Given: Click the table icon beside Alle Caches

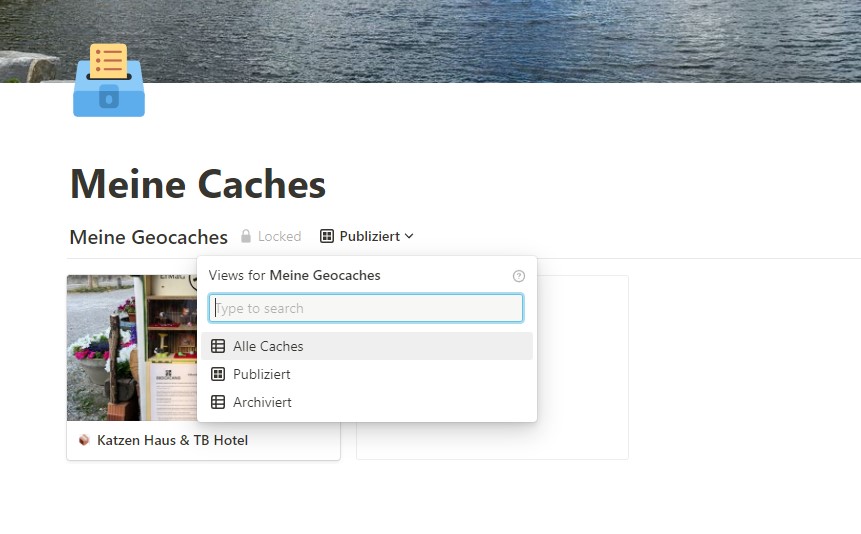Looking at the screenshot, I should click(x=218, y=346).
